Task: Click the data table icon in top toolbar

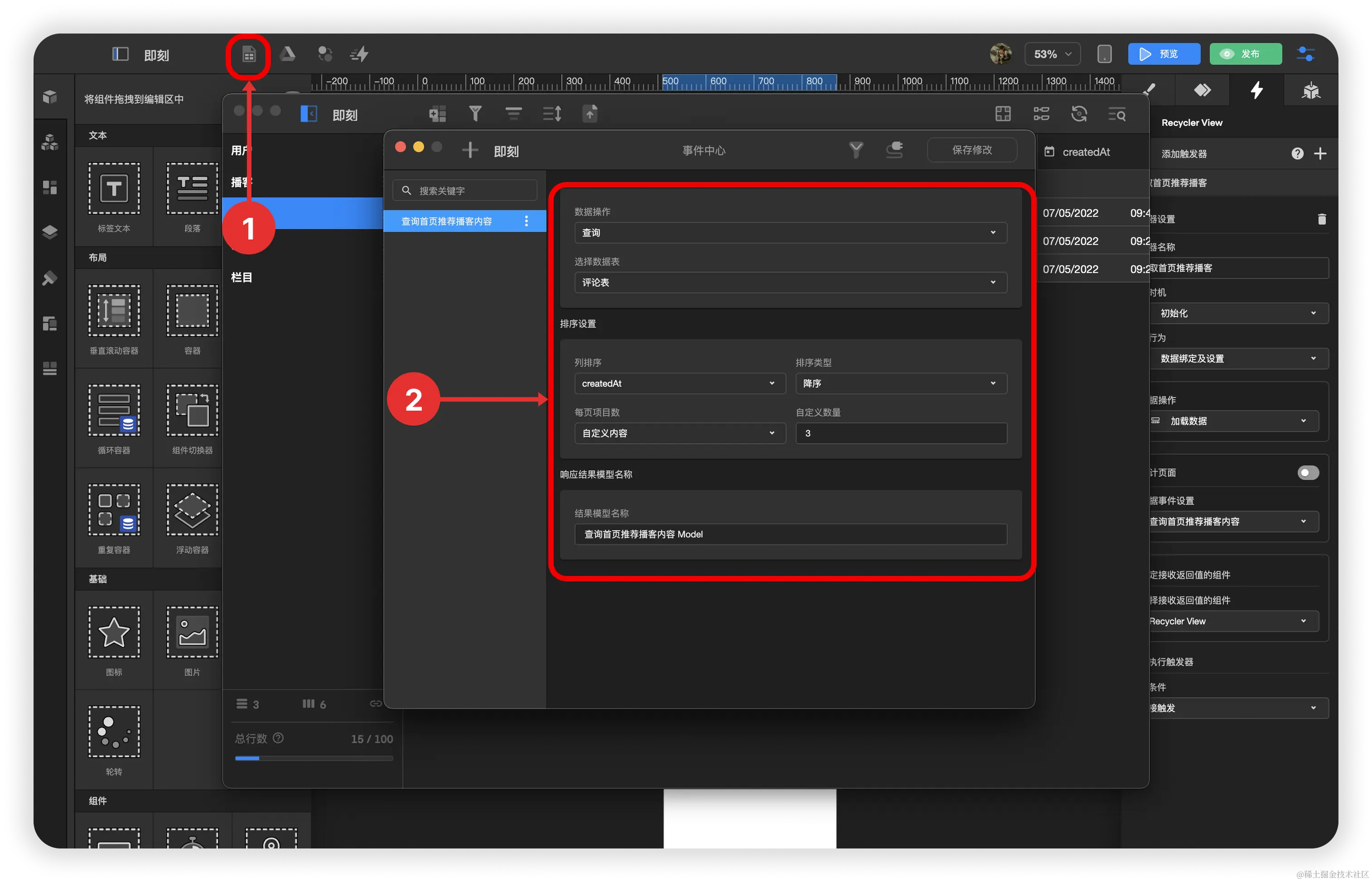Action: coord(249,55)
